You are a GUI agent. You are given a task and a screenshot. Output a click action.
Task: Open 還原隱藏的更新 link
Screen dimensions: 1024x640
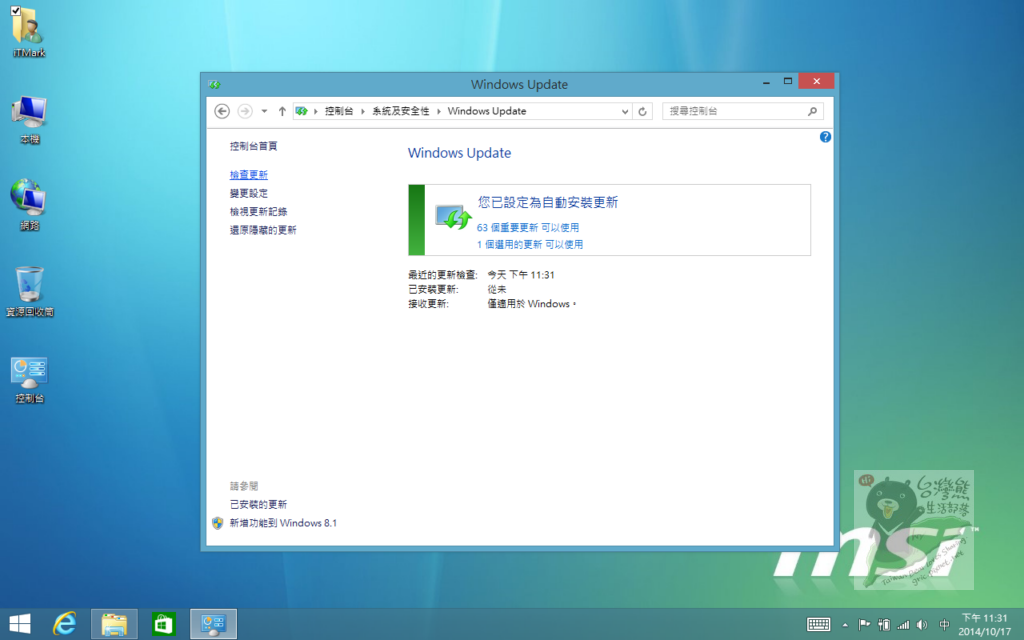tap(263, 229)
